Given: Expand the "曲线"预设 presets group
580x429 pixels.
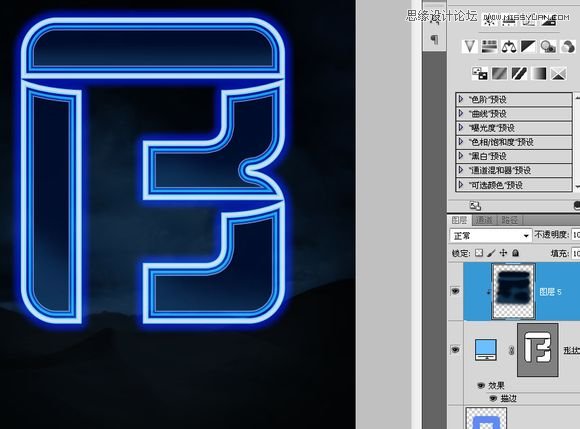Looking at the screenshot, I should click(x=513, y=114).
